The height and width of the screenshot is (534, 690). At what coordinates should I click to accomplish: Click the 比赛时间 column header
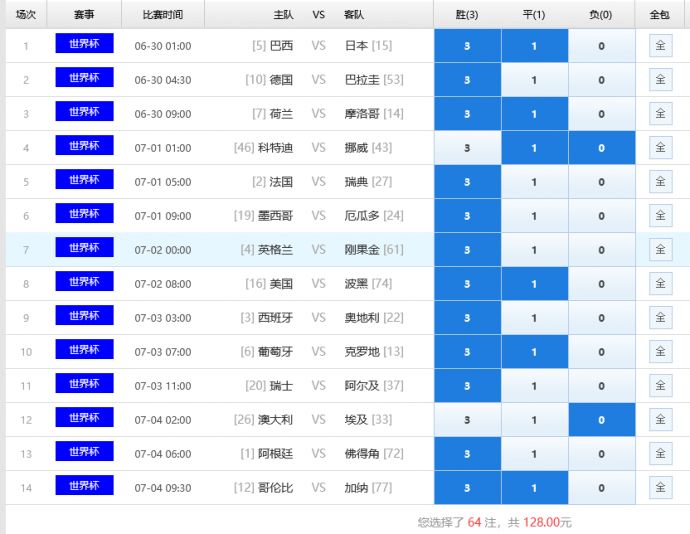[x=163, y=15]
